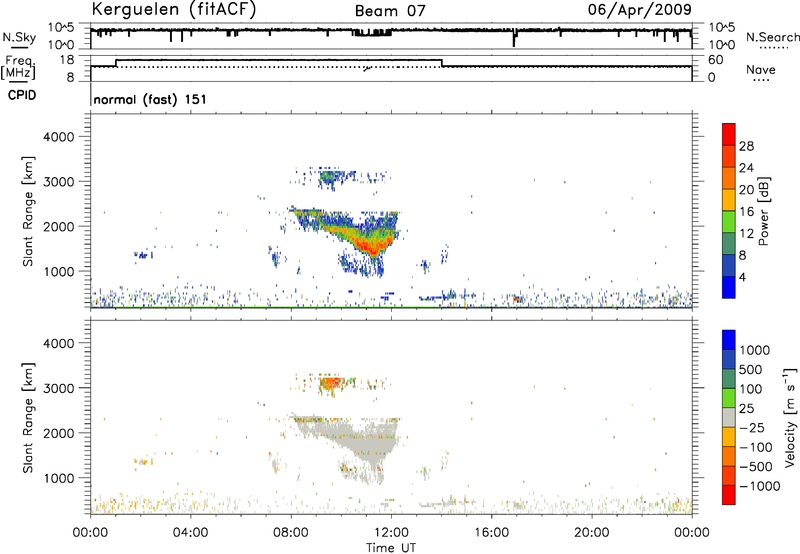Click the '60' label on the Nave axis

[x=716, y=60]
